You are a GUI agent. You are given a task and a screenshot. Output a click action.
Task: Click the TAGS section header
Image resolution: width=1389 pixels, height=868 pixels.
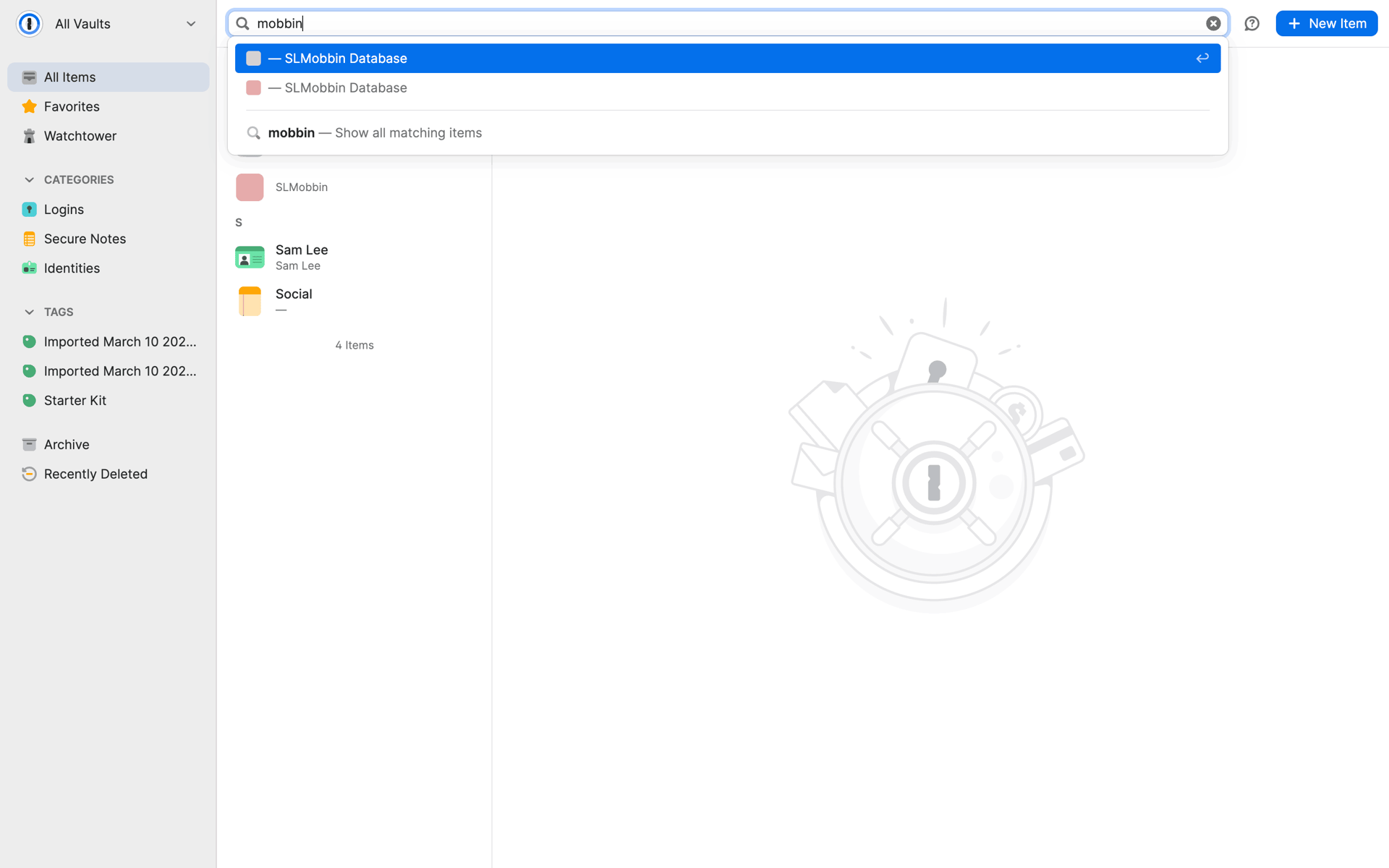[x=59, y=312]
